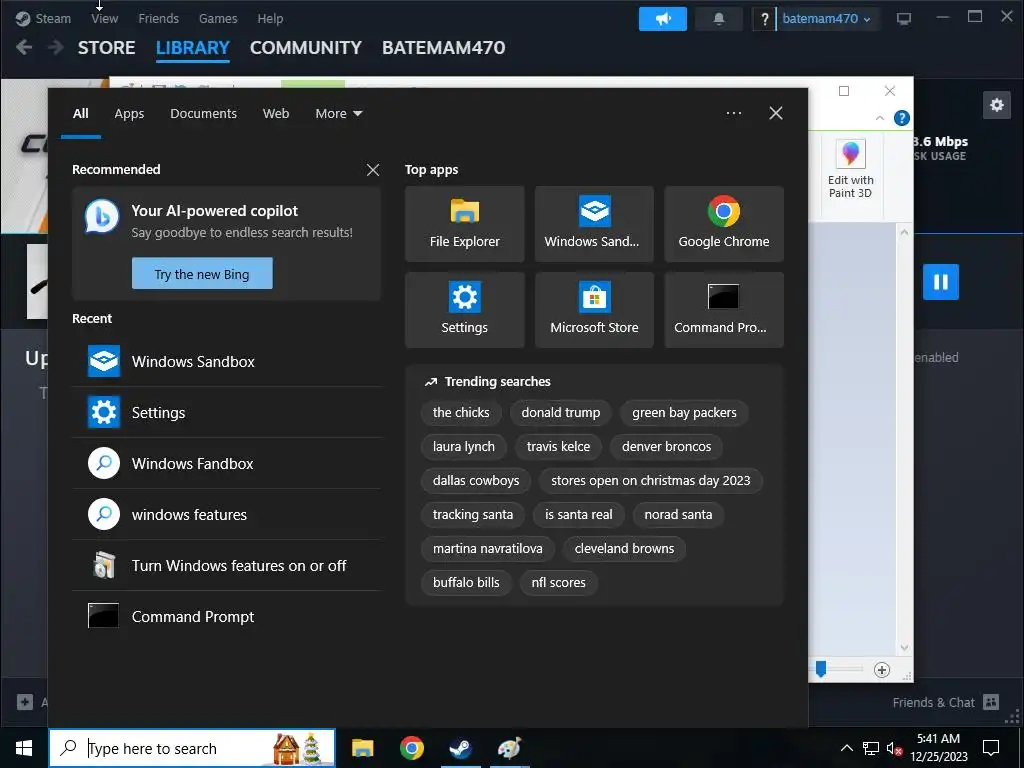Search trending topic denver broncos
This screenshot has height=768, width=1024.
point(666,447)
